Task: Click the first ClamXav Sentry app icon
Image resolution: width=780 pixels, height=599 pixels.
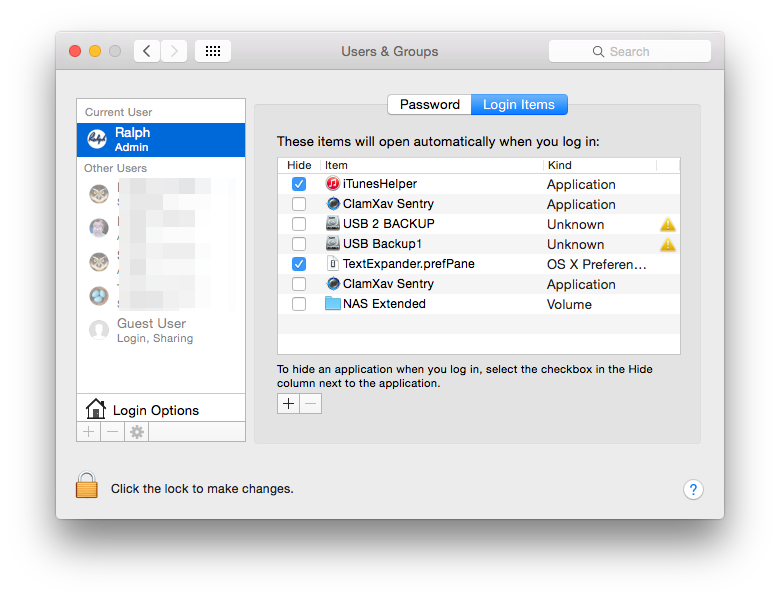Action: pyautogui.click(x=333, y=203)
